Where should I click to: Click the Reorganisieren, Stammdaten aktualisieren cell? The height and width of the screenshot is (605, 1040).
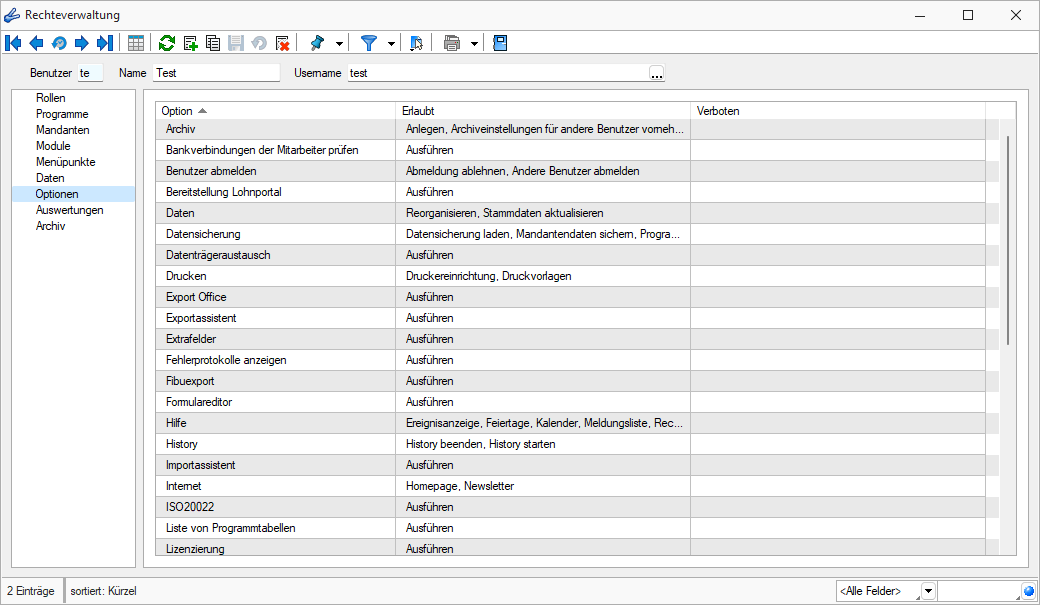pyautogui.click(x=543, y=213)
